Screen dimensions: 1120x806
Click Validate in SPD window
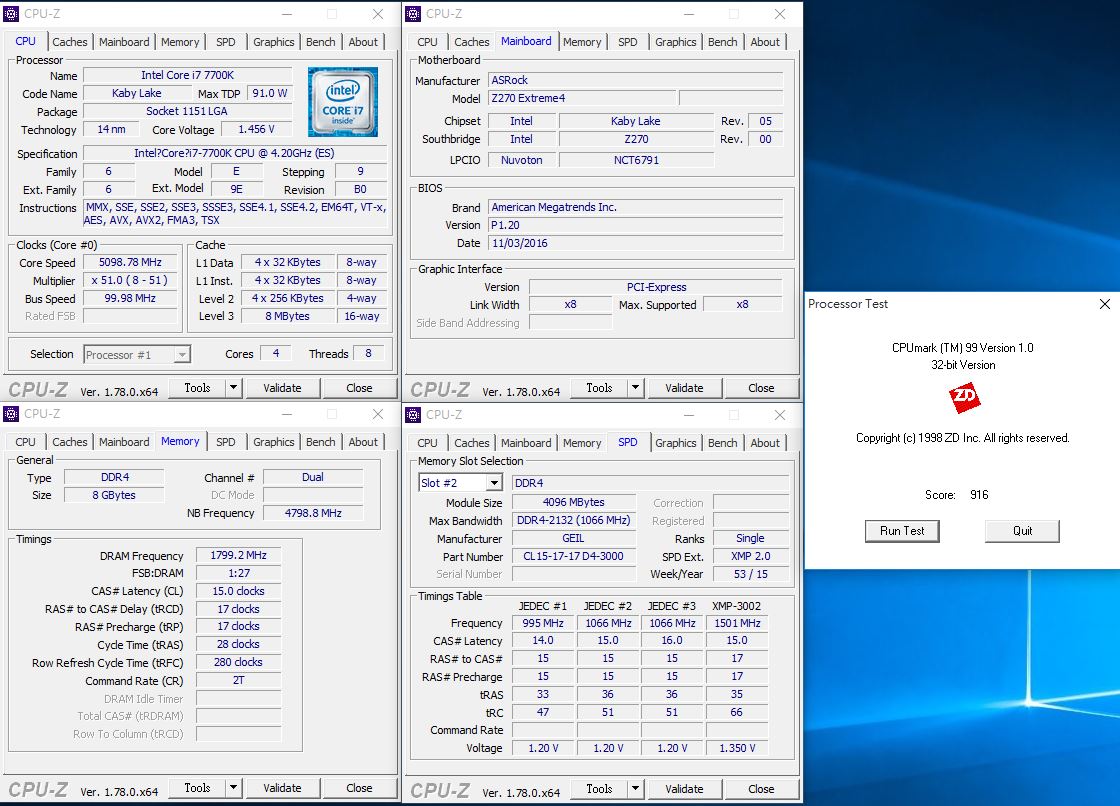pyautogui.click(x=684, y=789)
